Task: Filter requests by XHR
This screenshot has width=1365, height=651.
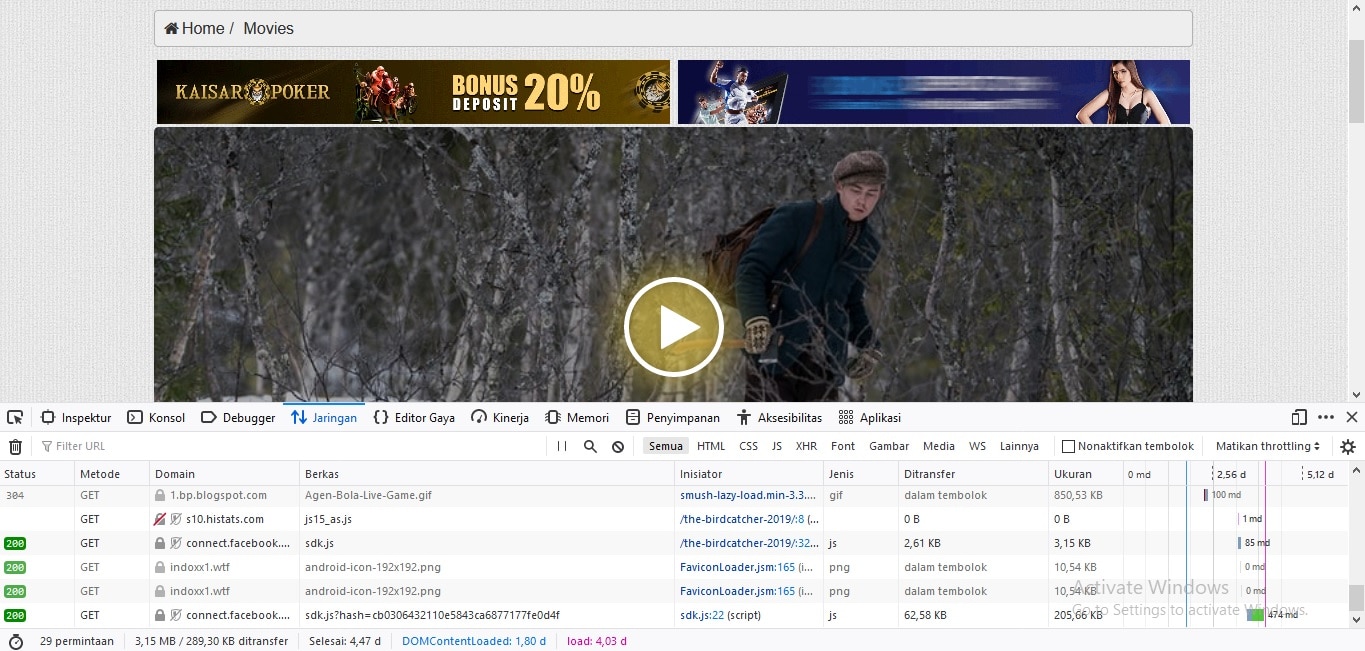Action: click(806, 447)
